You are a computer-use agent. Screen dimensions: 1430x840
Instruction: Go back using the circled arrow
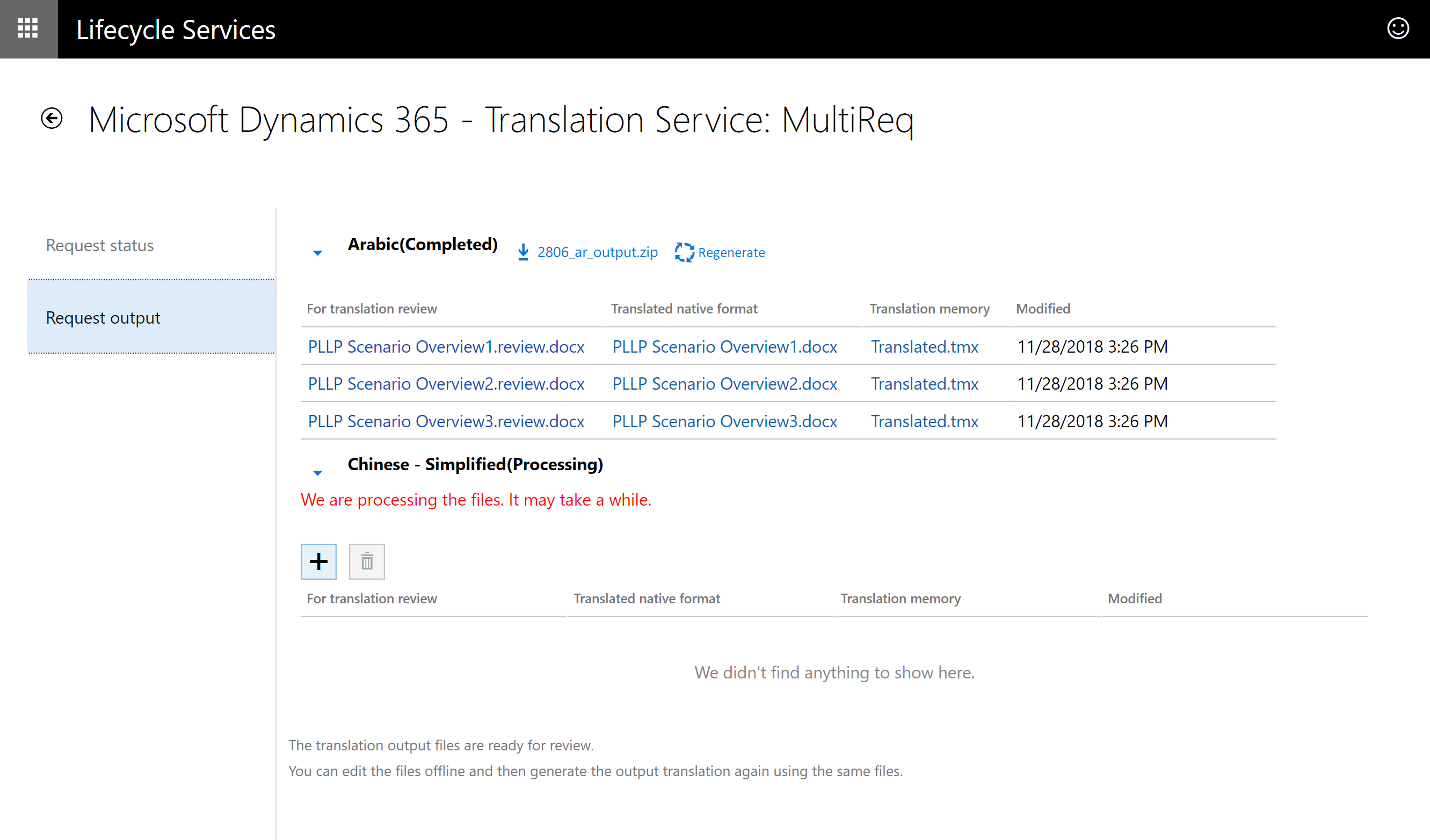pos(52,119)
